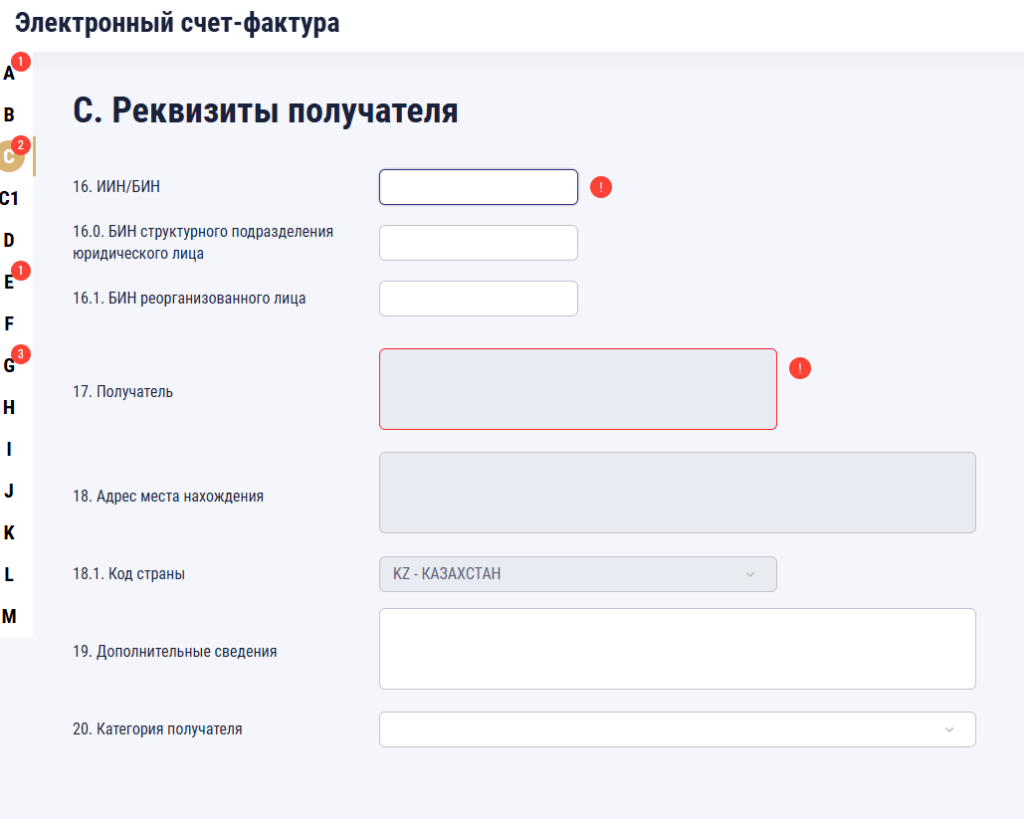Screen dimensions: 1024x819
Task: Open section A in sidebar
Action: [x=10, y=73]
